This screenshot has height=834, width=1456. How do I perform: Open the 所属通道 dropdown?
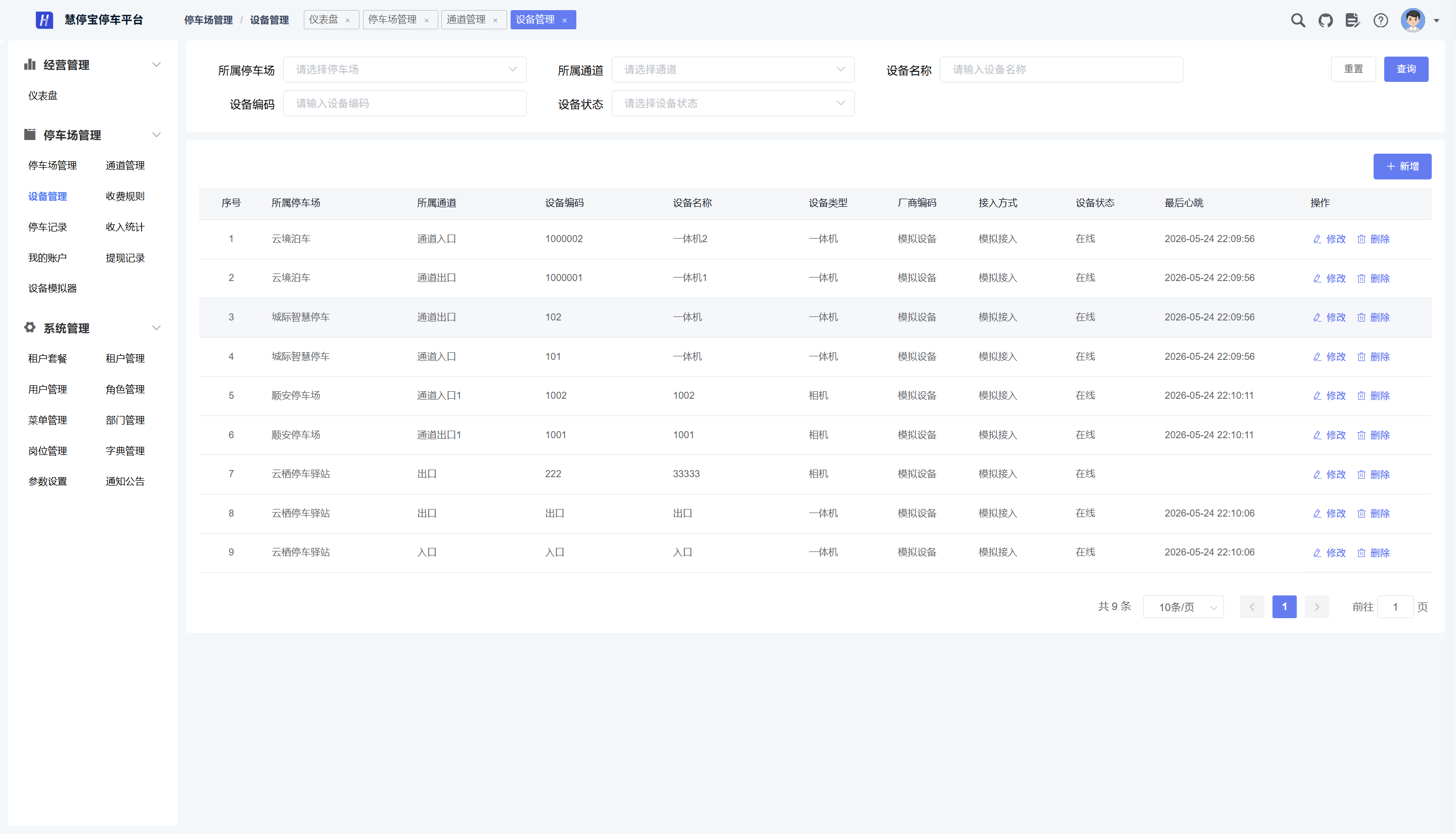coord(733,69)
